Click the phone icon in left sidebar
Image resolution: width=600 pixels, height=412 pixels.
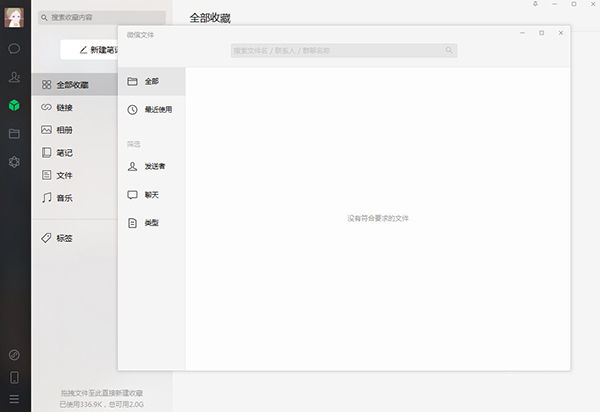pos(14,377)
